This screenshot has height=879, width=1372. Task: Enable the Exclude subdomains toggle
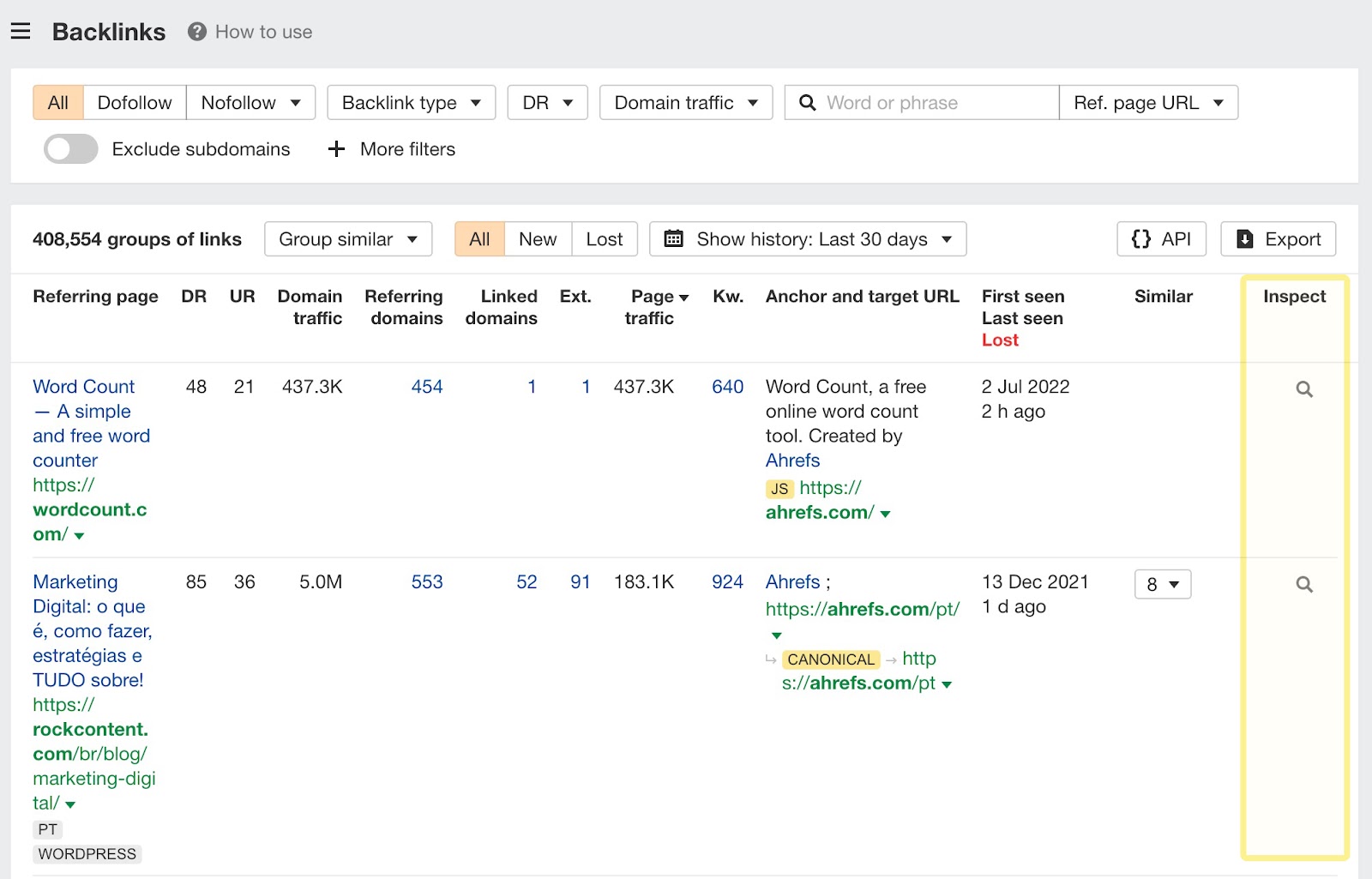(x=70, y=148)
